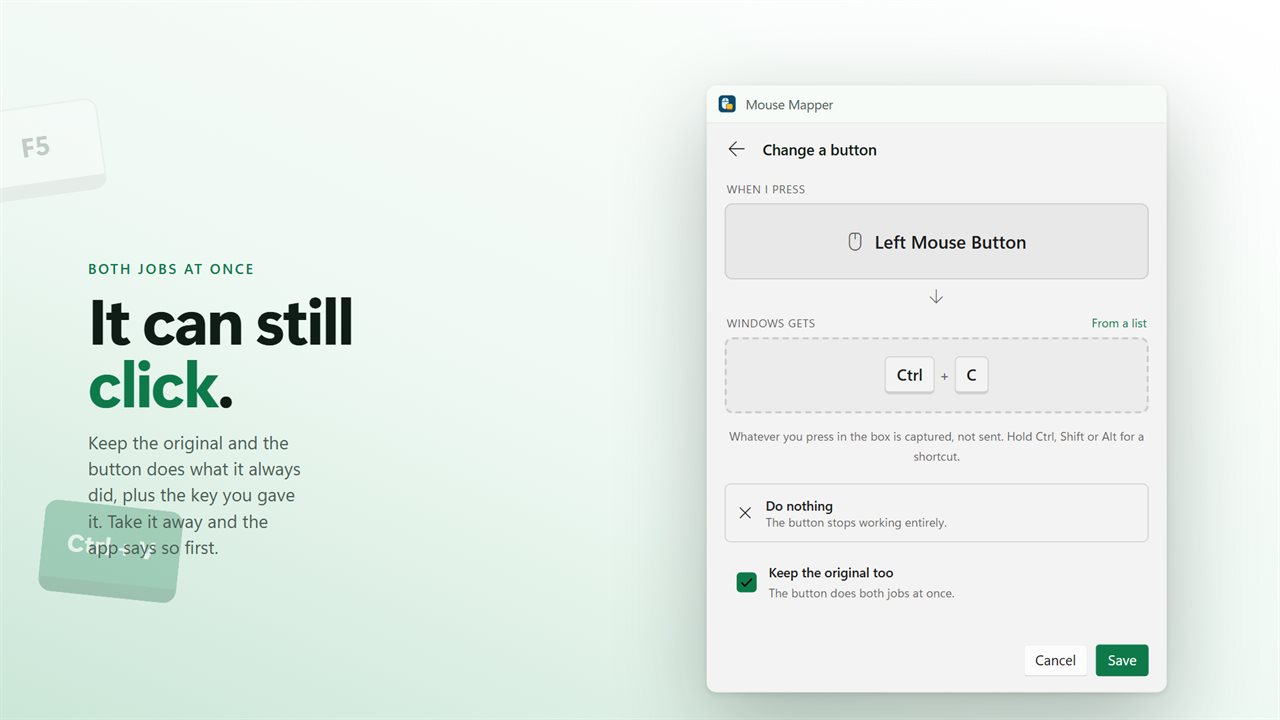Click the WHEN I PRESS label
This screenshot has width=1280, height=720.
point(766,189)
